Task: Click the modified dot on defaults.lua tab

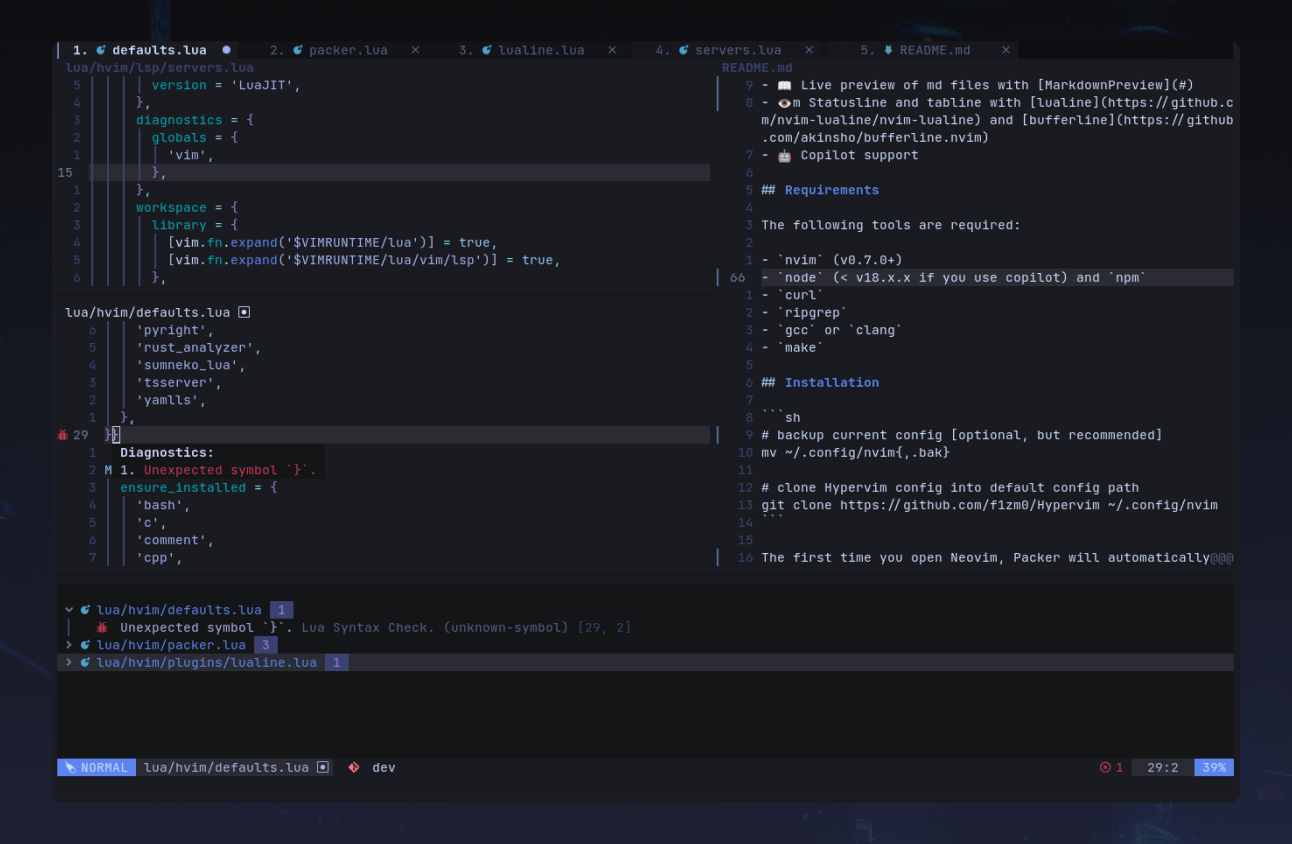Action: click(x=226, y=49)
